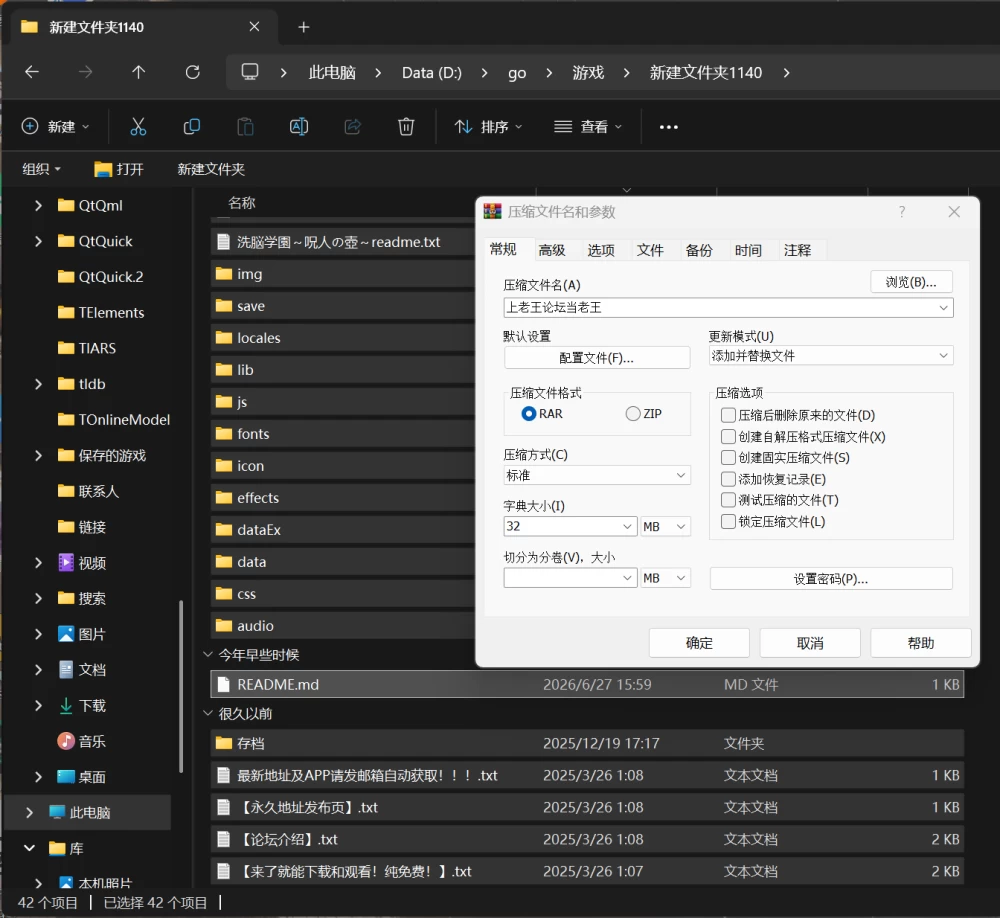
Task: Click the computer monitor icon in address bar
Action: pyautogui.click(x=249, y=71)
